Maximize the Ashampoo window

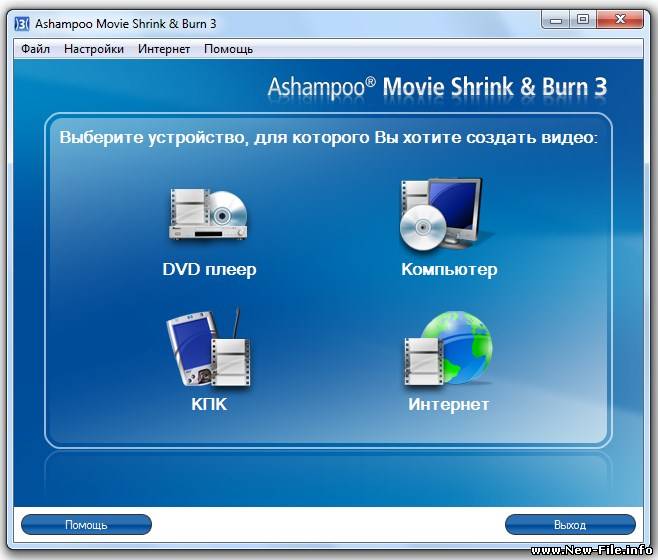coord(583,20)
